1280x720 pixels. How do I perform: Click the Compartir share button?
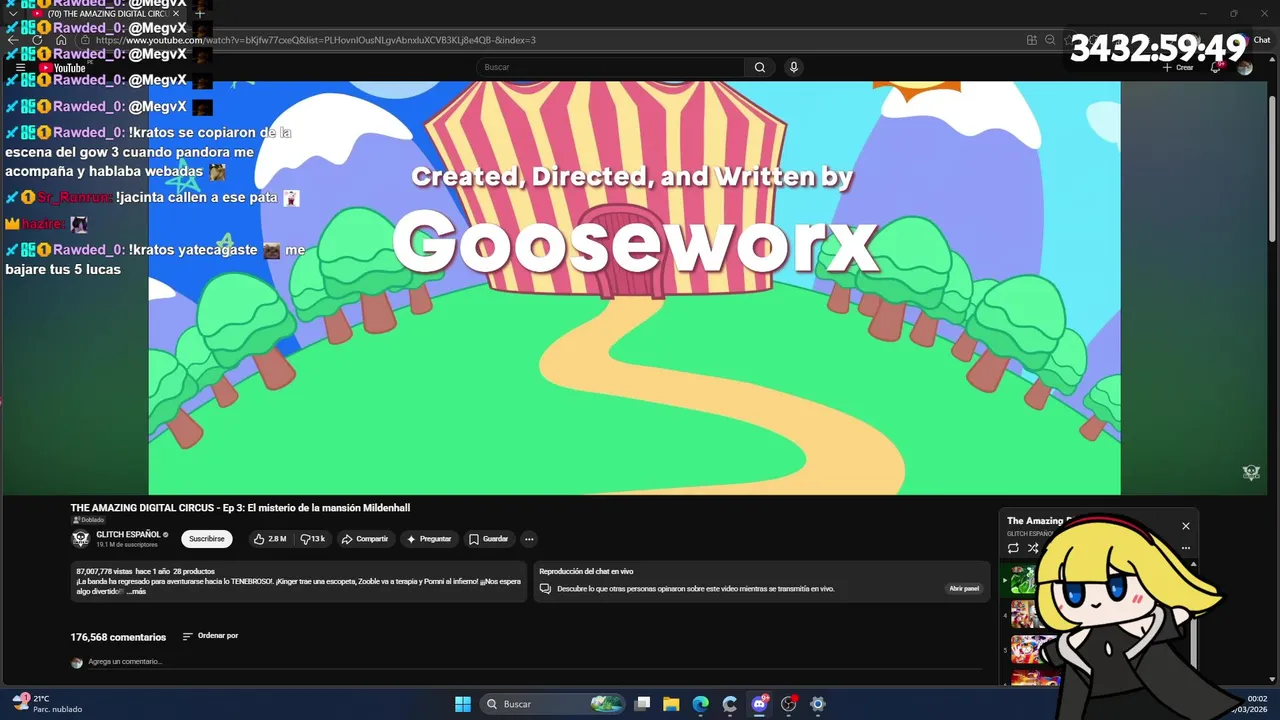365,539
